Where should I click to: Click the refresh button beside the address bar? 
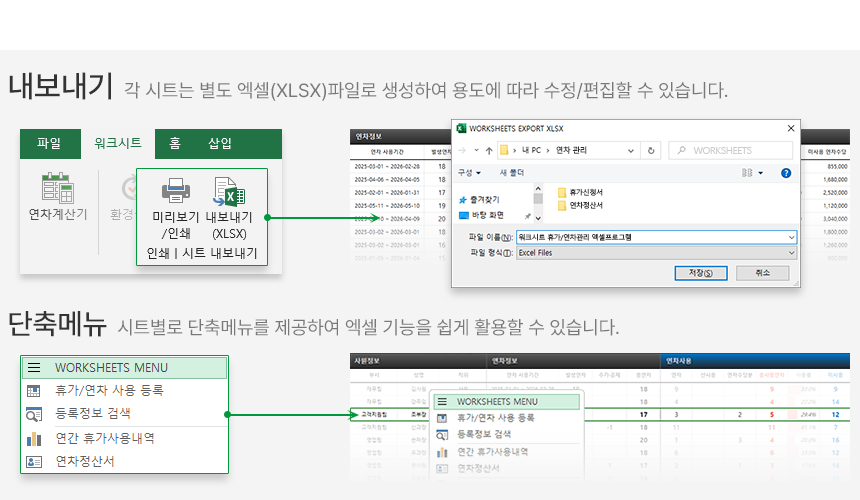click(652, 150)
